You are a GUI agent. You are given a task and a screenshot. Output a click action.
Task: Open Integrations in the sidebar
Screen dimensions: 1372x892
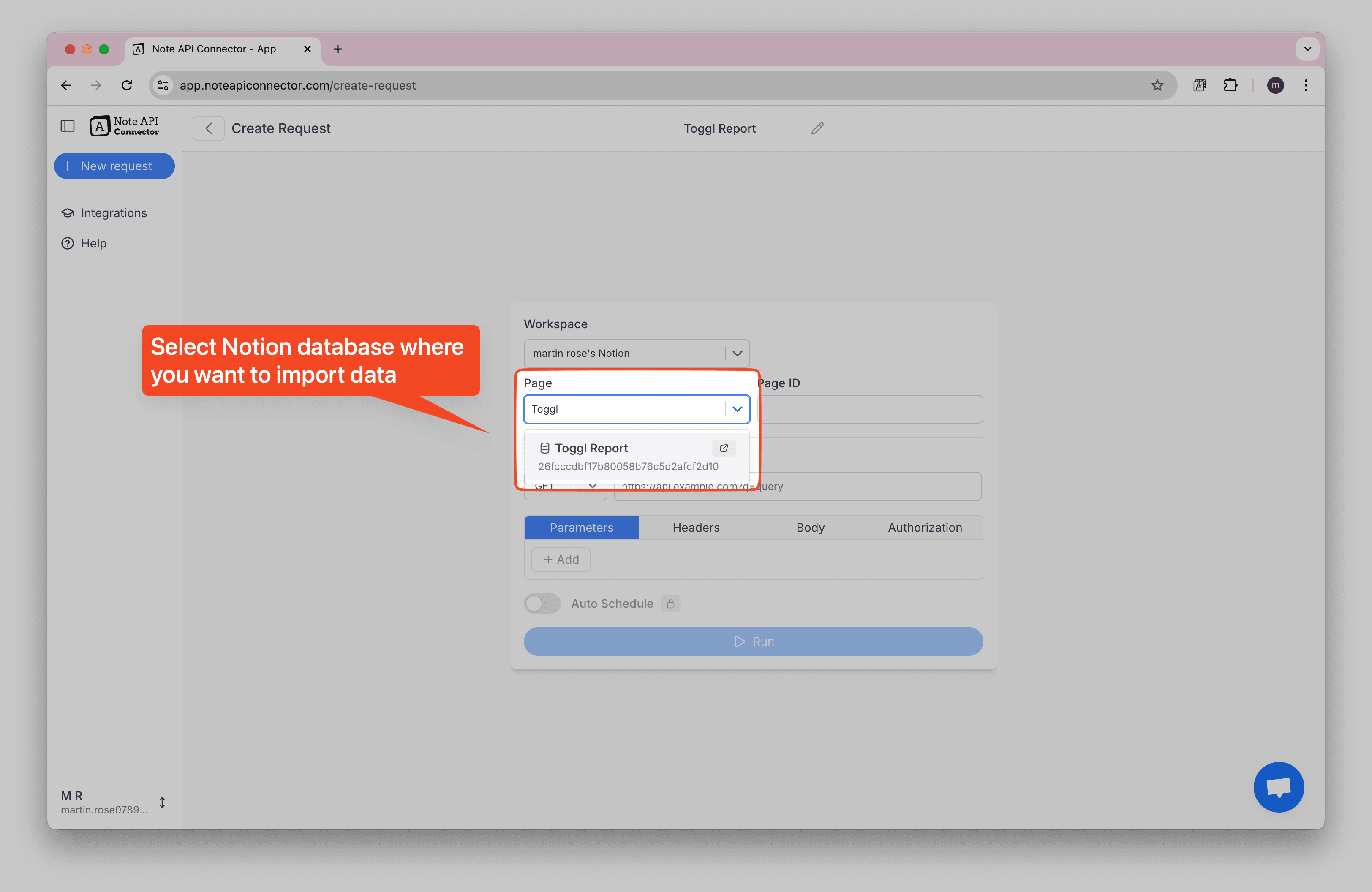tap(114, 212)
